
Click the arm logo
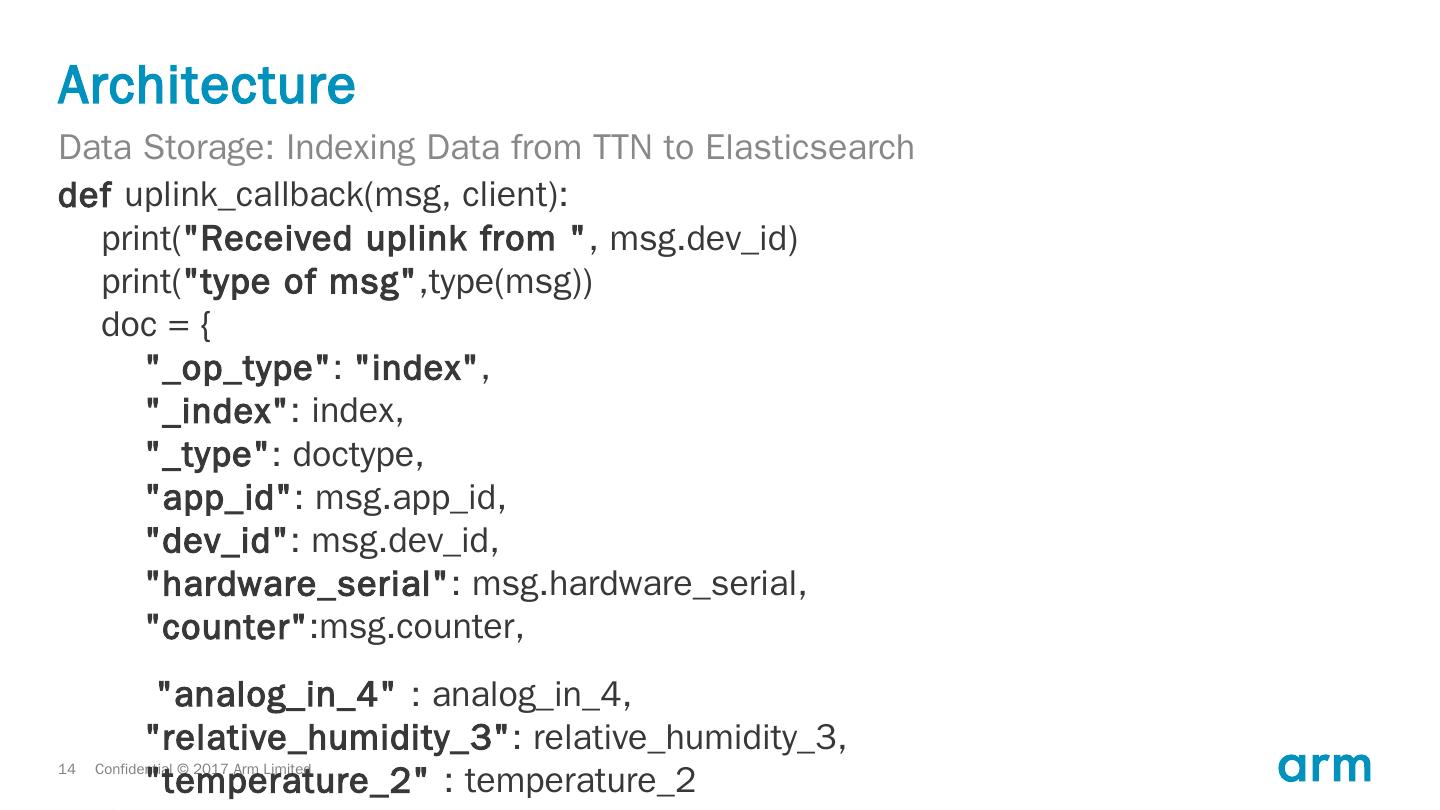[x=1323, y=767]
